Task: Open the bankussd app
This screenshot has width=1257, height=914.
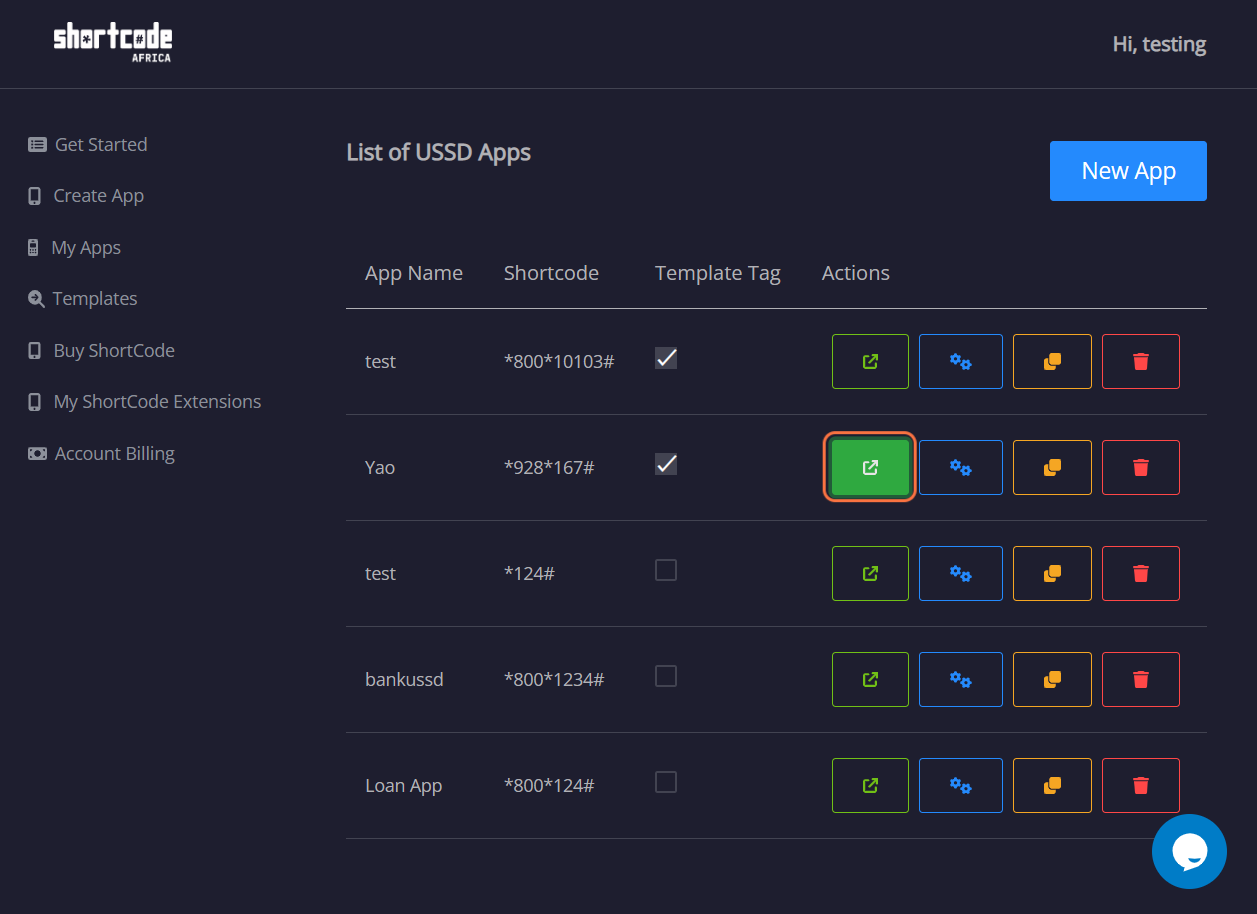Action: [x=870, y=679]
